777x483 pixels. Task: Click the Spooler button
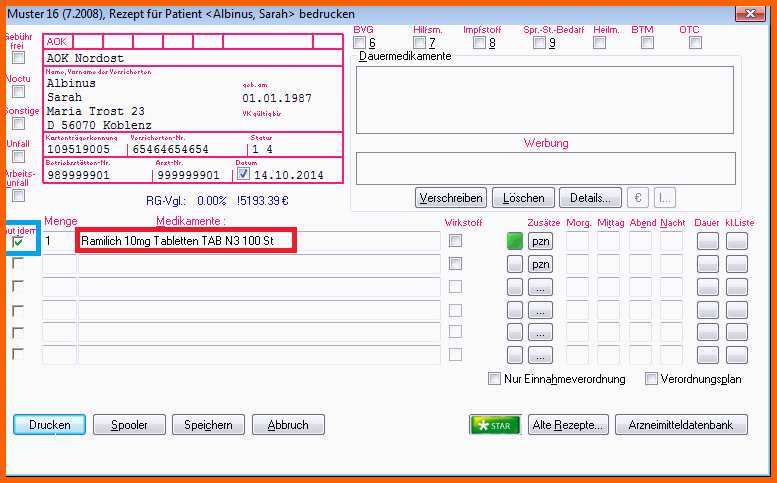[129, 425]
